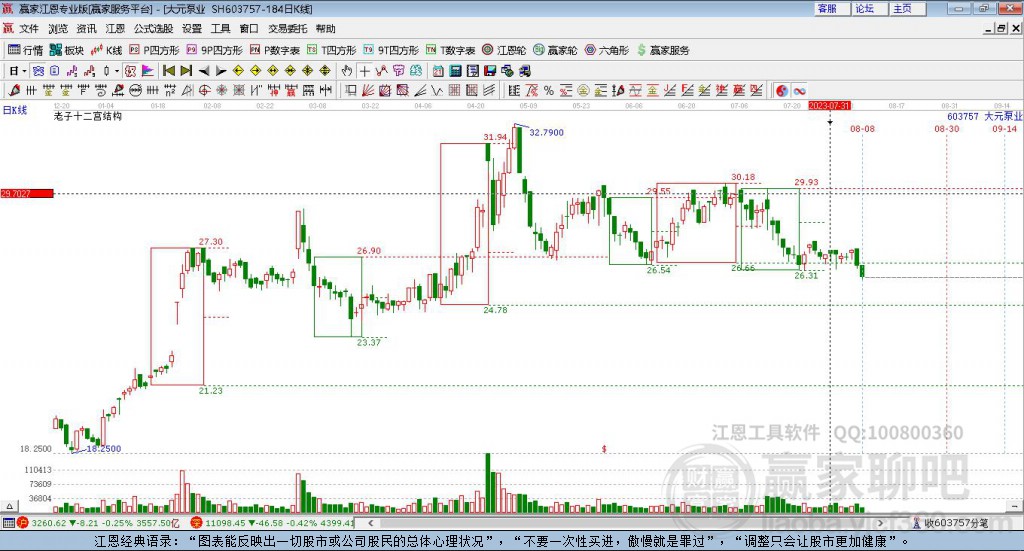The width and height of the screenshot is (1024, 551).
Task: Step left with black left arrow
Action: pos(204,71)
